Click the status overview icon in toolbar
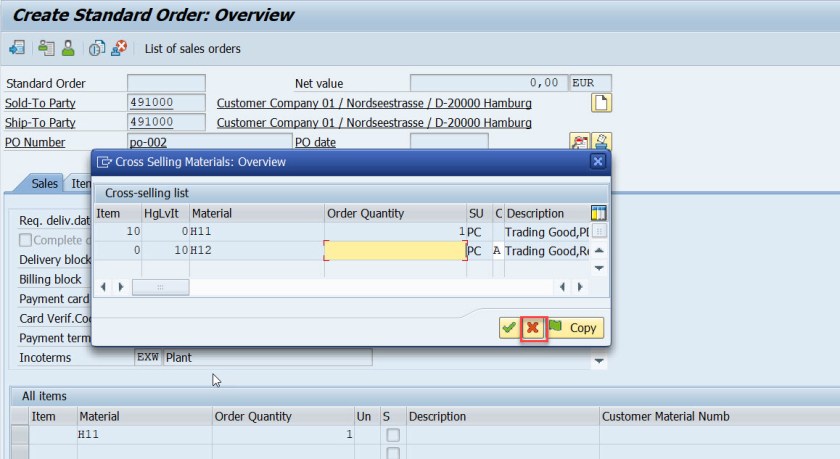The image size is (840, 459). 46,48
